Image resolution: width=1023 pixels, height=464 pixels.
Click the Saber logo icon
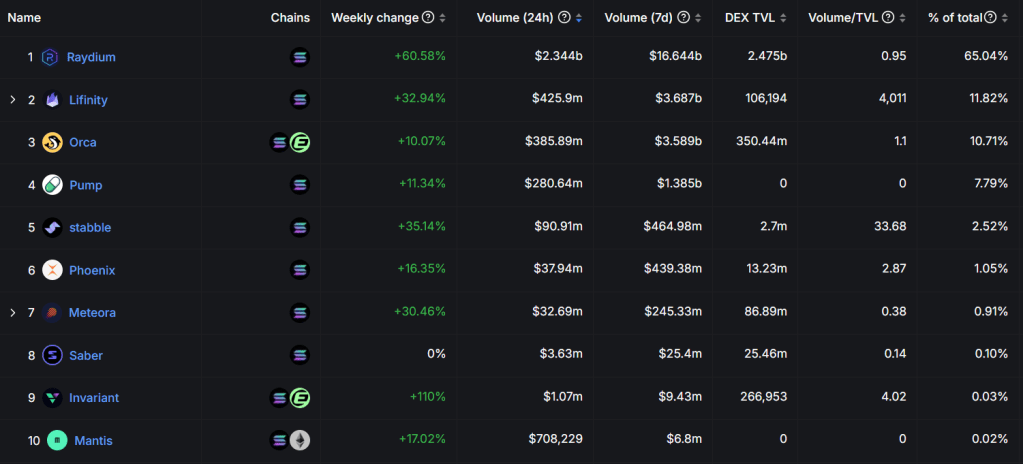pos(52,355)
